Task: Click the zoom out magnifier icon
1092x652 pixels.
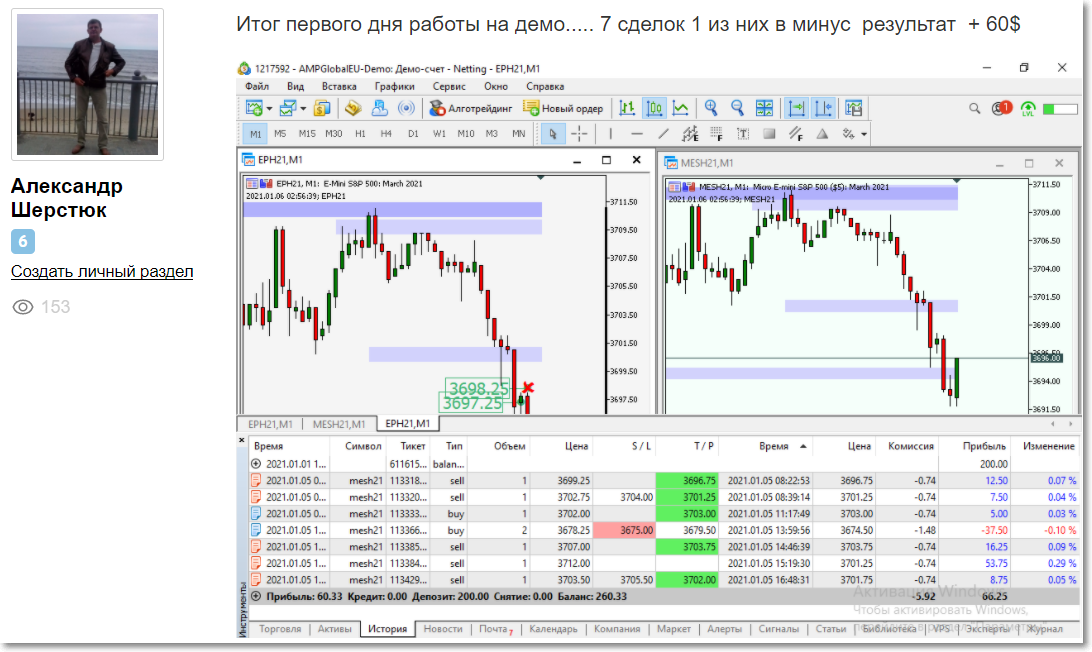Action: click(738, 108)
